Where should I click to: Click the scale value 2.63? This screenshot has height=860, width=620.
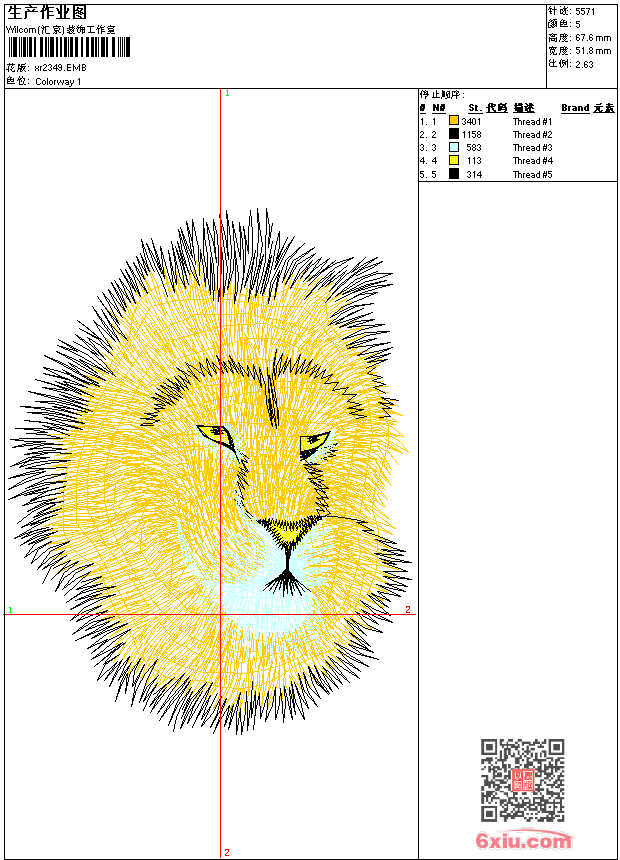point(584,64)
